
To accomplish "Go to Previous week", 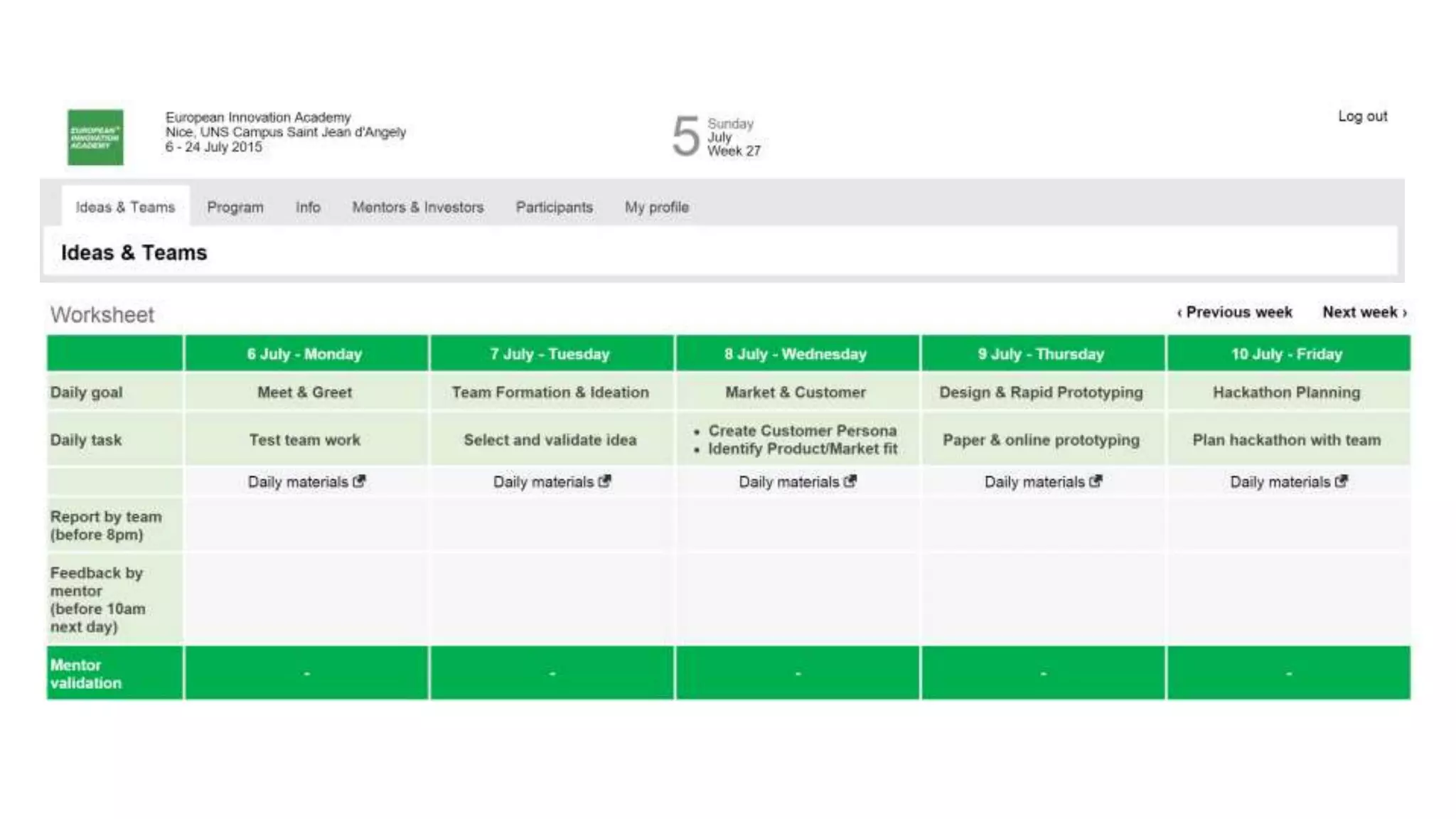I will pos(1235,312).
